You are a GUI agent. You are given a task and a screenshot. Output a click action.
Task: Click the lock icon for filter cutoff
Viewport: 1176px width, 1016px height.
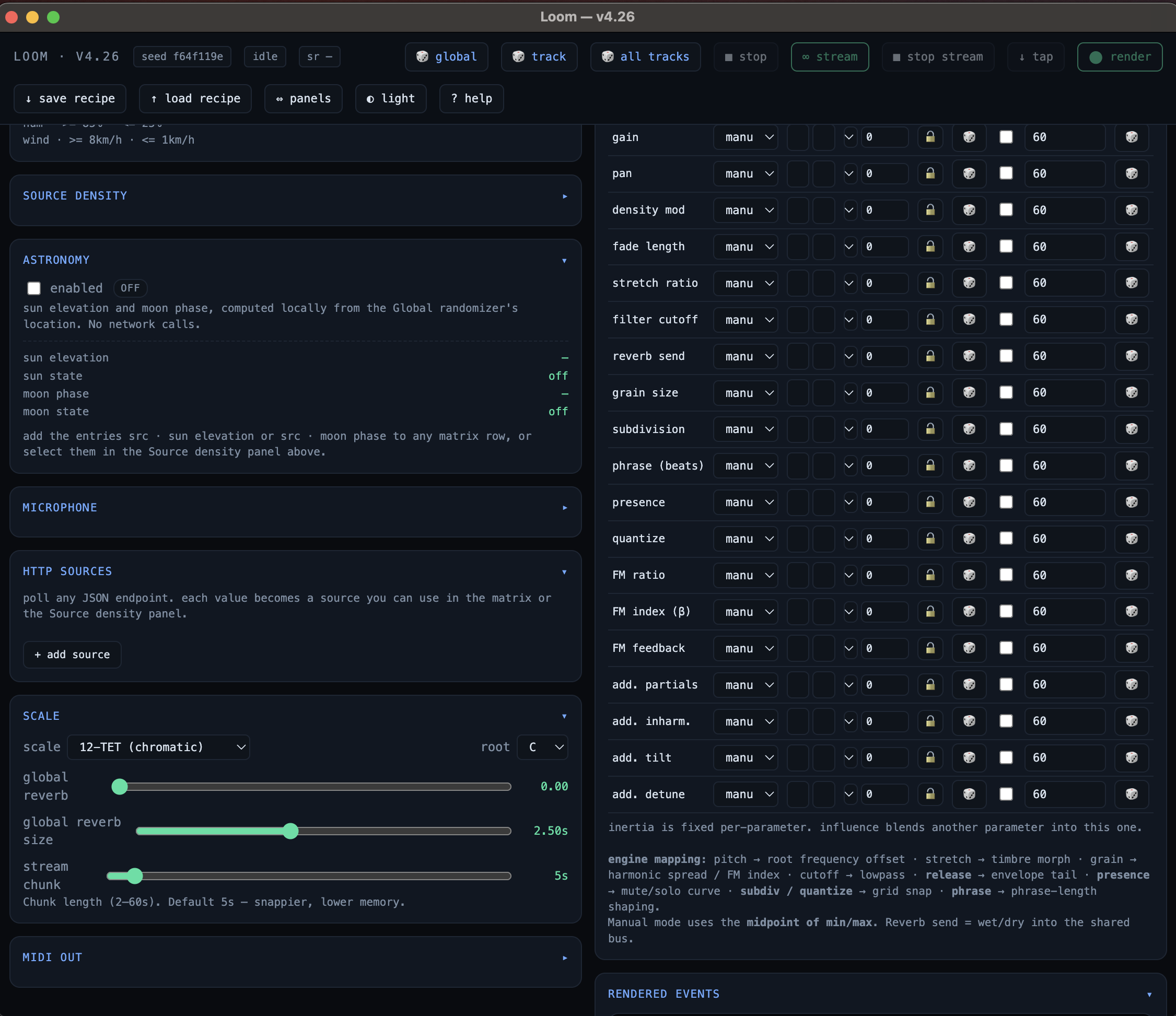(x=930, y=320)
